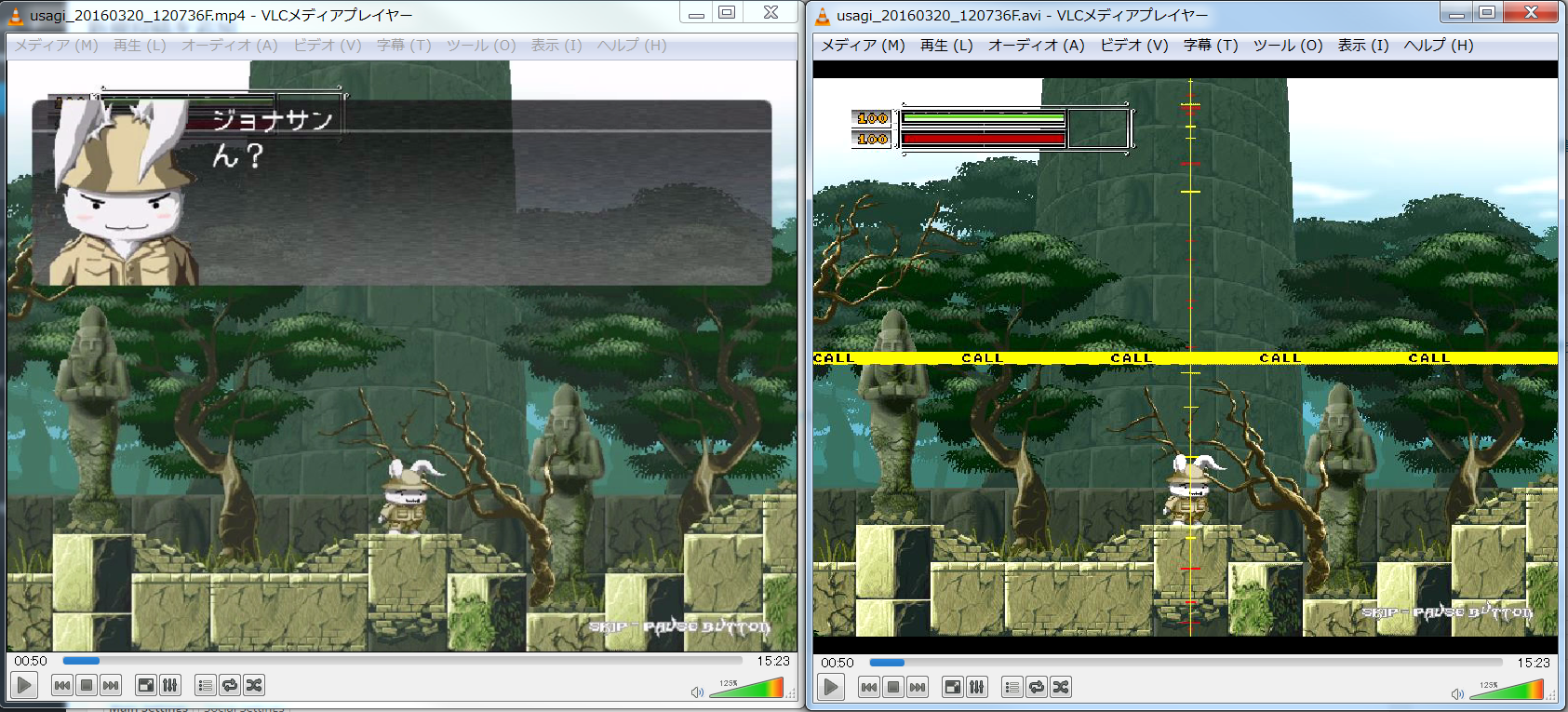Open 再生 menu in left mp4 window
Viewport: 1568px width, 712px height.
[140, 45]
